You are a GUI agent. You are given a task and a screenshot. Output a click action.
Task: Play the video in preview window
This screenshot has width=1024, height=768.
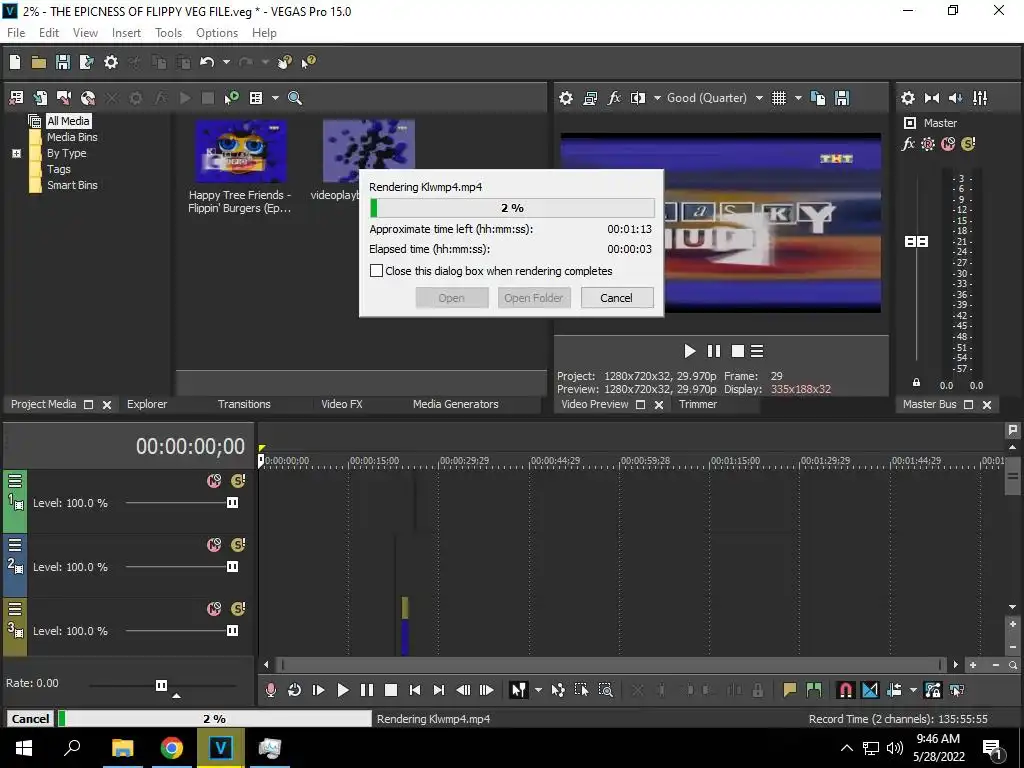coord(690,351)
